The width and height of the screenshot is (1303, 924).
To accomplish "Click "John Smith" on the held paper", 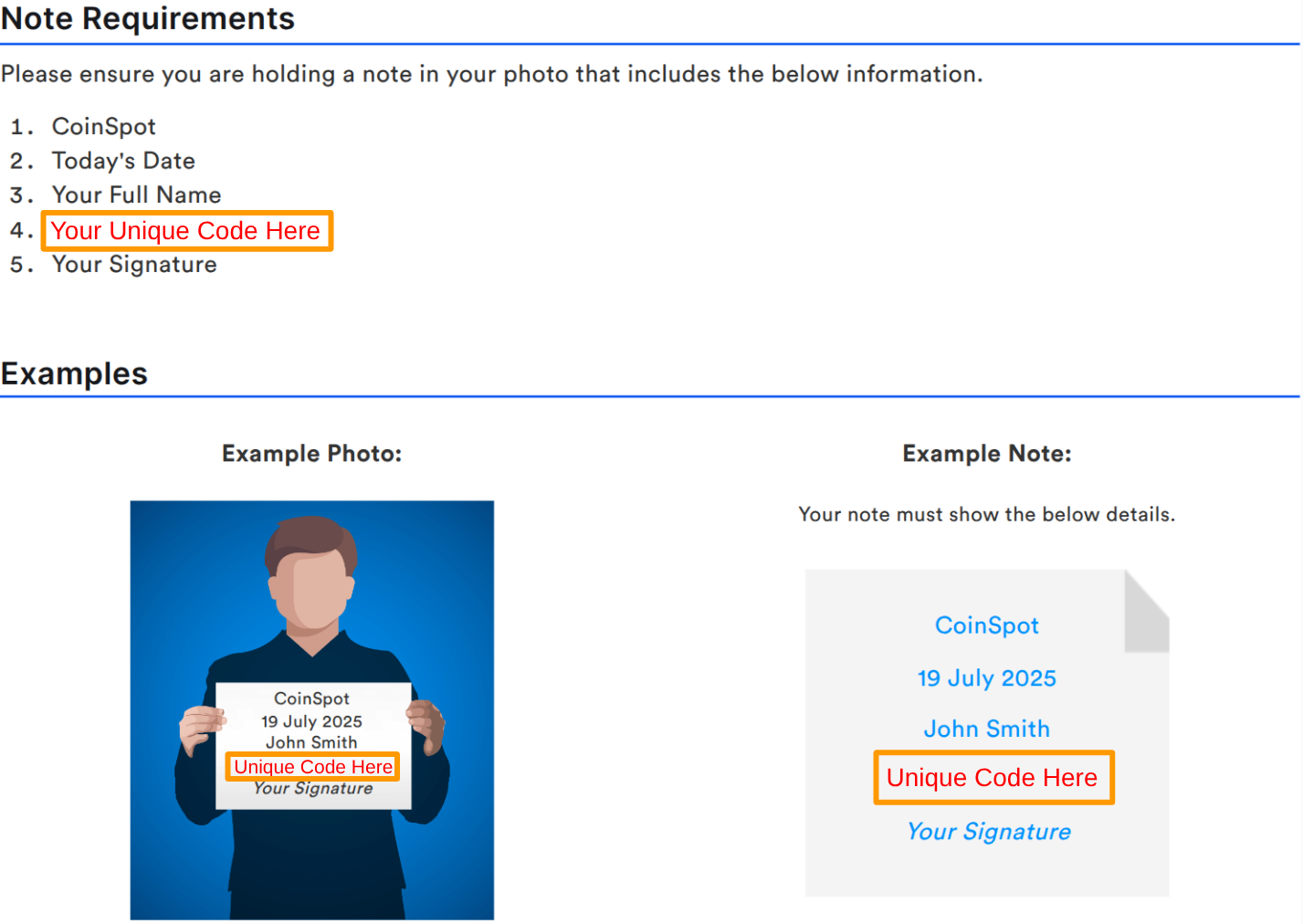I will pos(311,742).
